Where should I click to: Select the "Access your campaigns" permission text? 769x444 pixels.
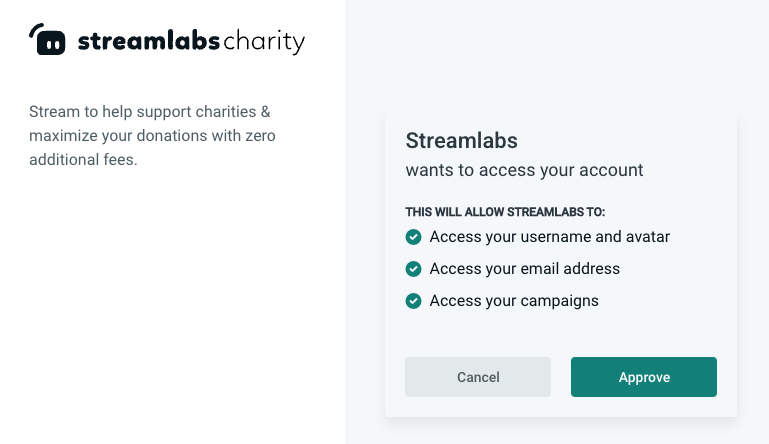(514, 301)
